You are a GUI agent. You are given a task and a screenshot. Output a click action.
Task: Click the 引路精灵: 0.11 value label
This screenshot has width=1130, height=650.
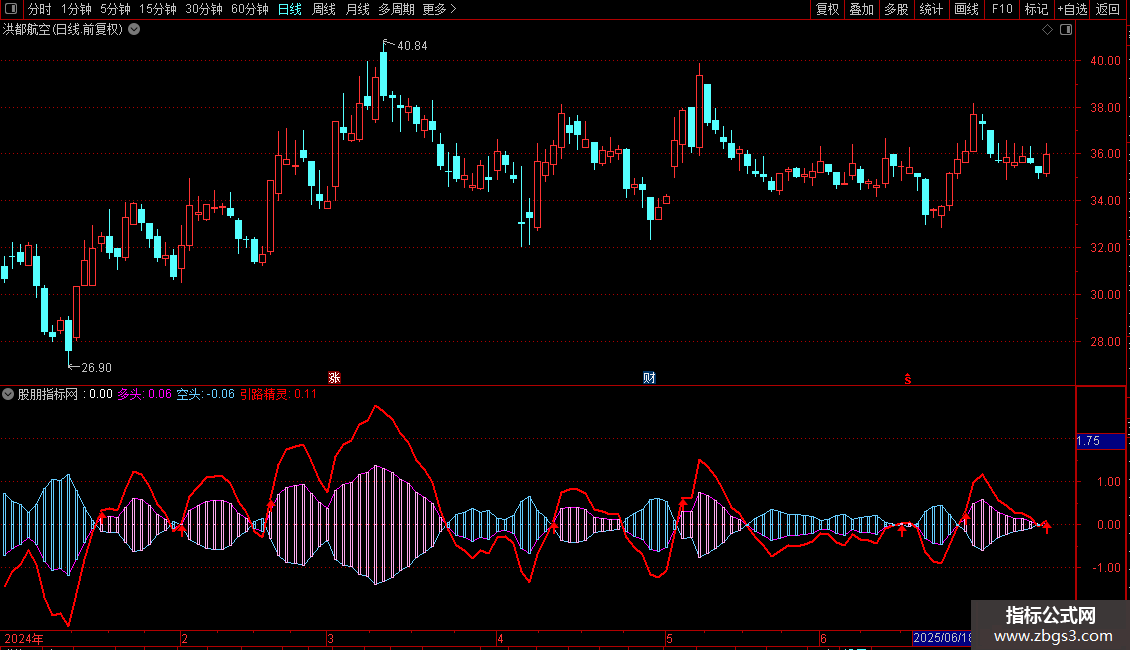pyautogui.click(x=278, y=394)
